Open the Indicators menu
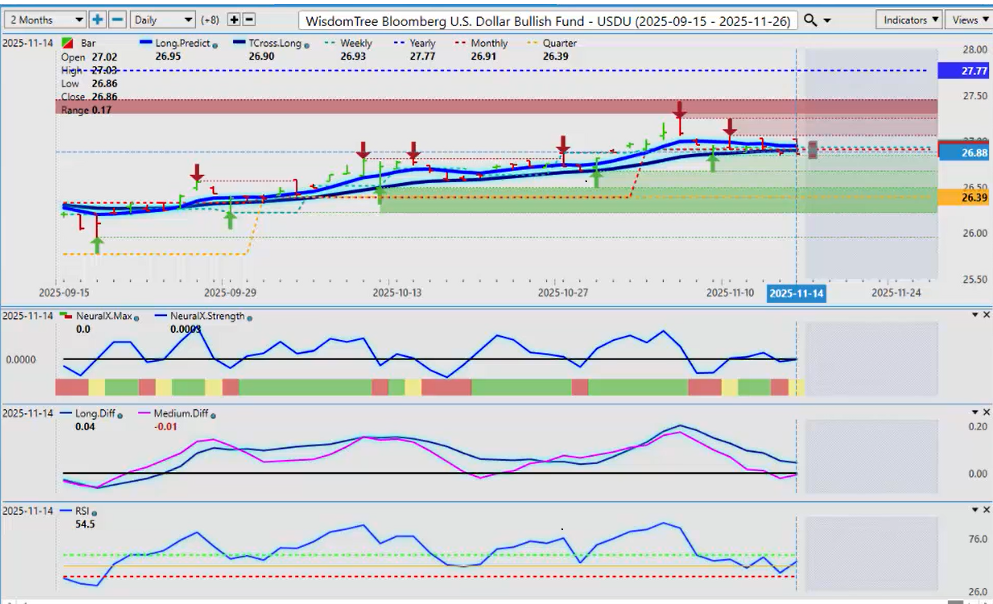 (909, 20)
